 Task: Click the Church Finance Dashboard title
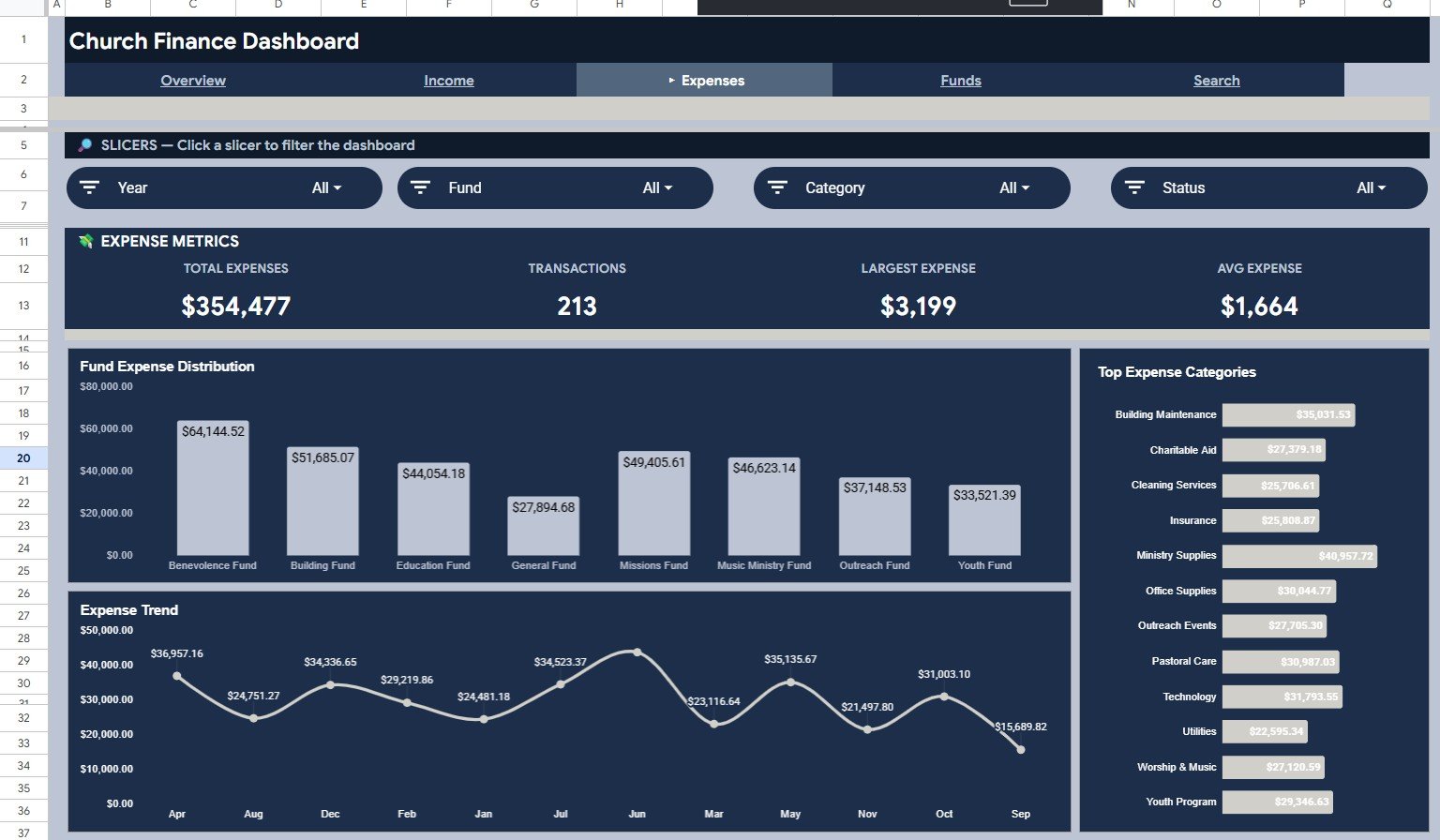(214, 41)
